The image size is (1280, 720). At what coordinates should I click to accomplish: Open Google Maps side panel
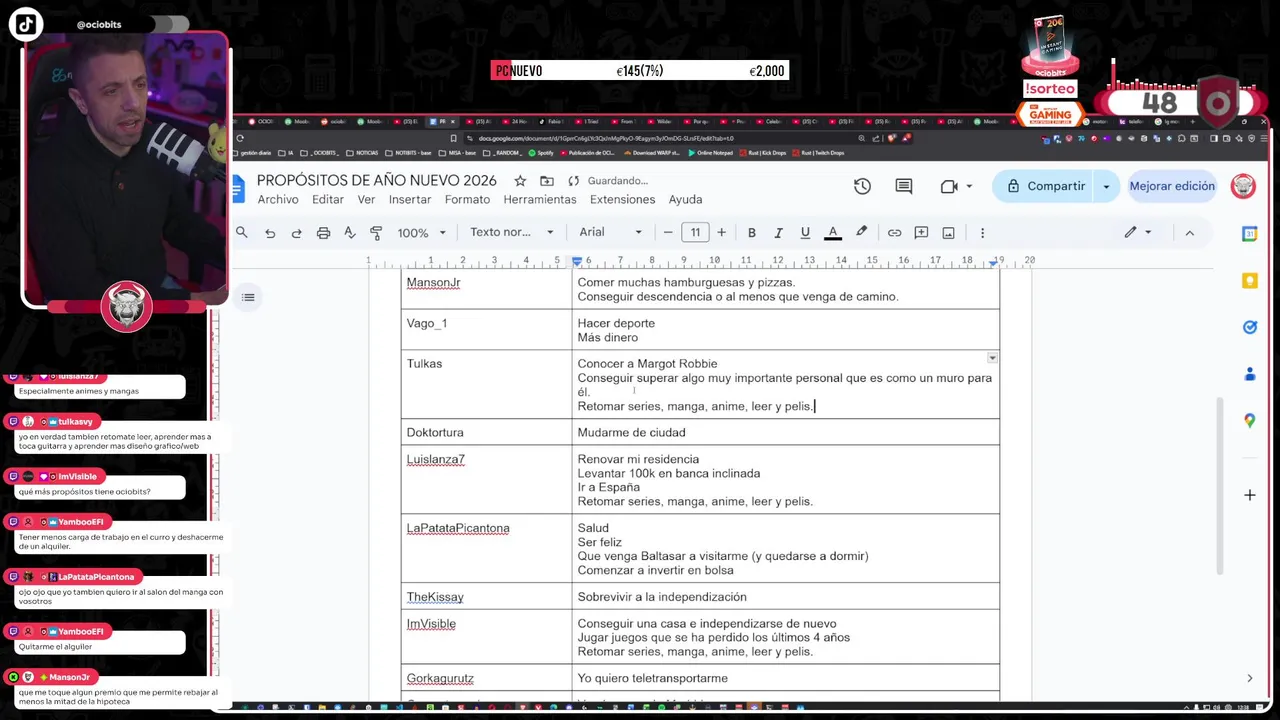pos(1249,421)
